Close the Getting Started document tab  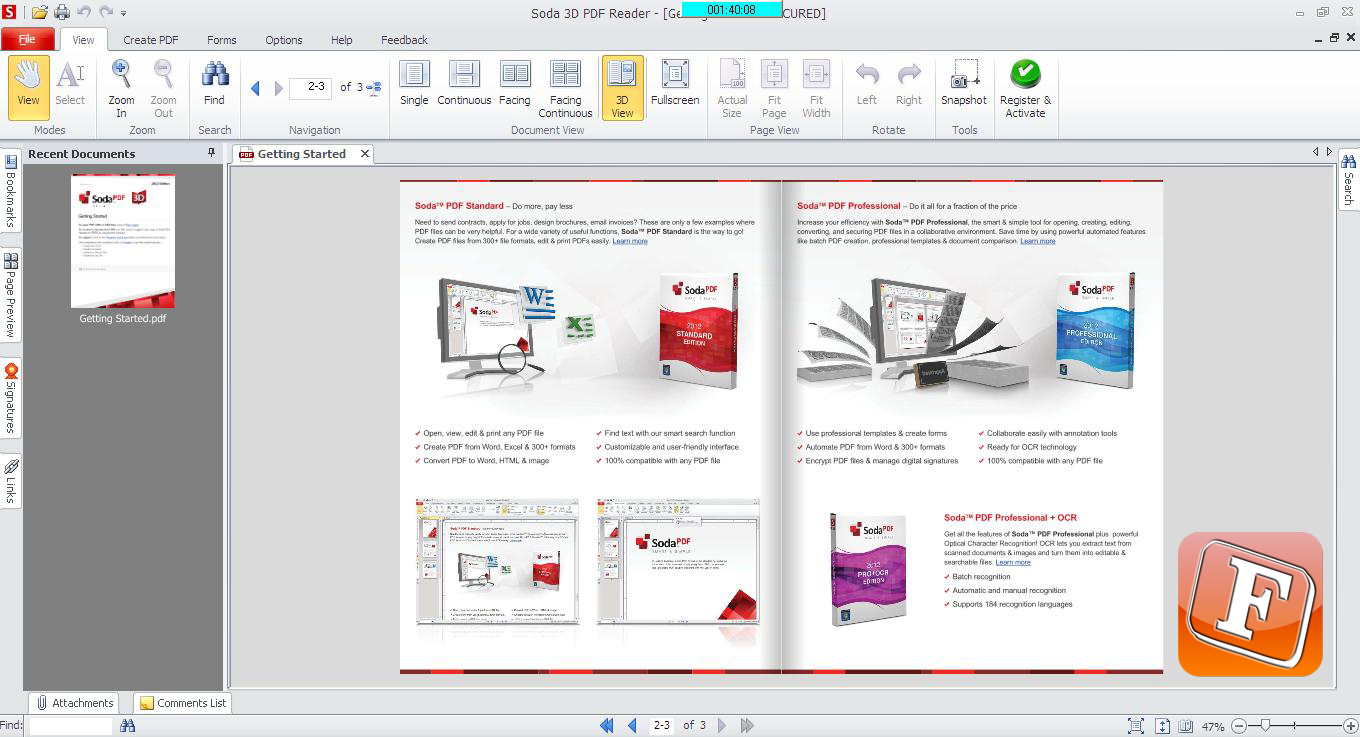click(x=365, y=154)
